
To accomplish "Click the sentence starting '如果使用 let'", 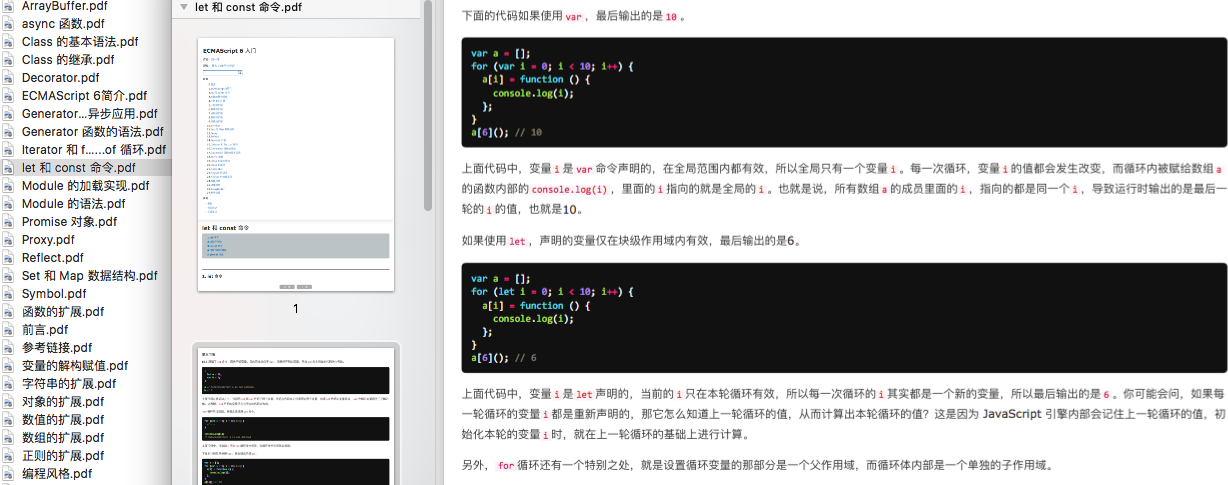I will click(x=631, y=241).
